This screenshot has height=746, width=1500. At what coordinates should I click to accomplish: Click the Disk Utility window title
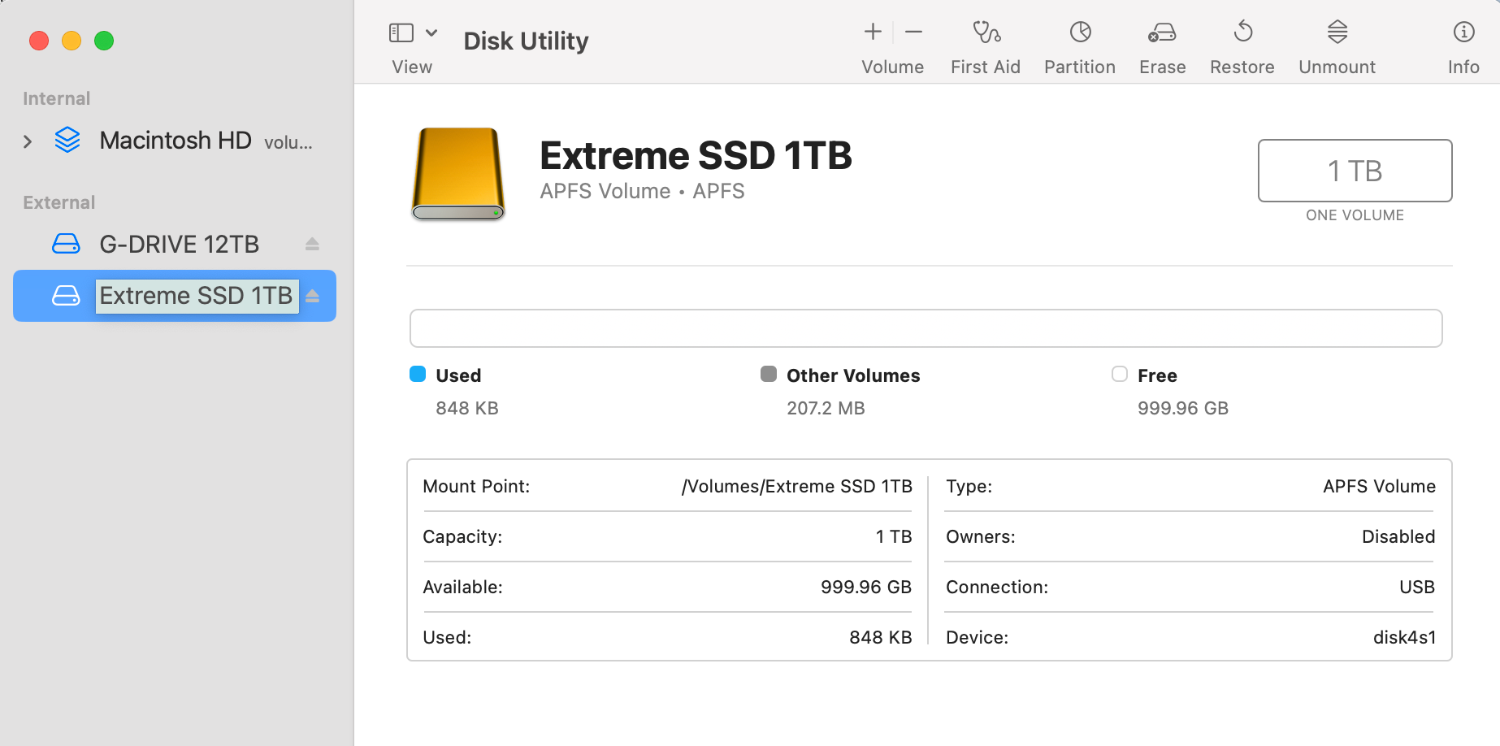click(526, 41)
